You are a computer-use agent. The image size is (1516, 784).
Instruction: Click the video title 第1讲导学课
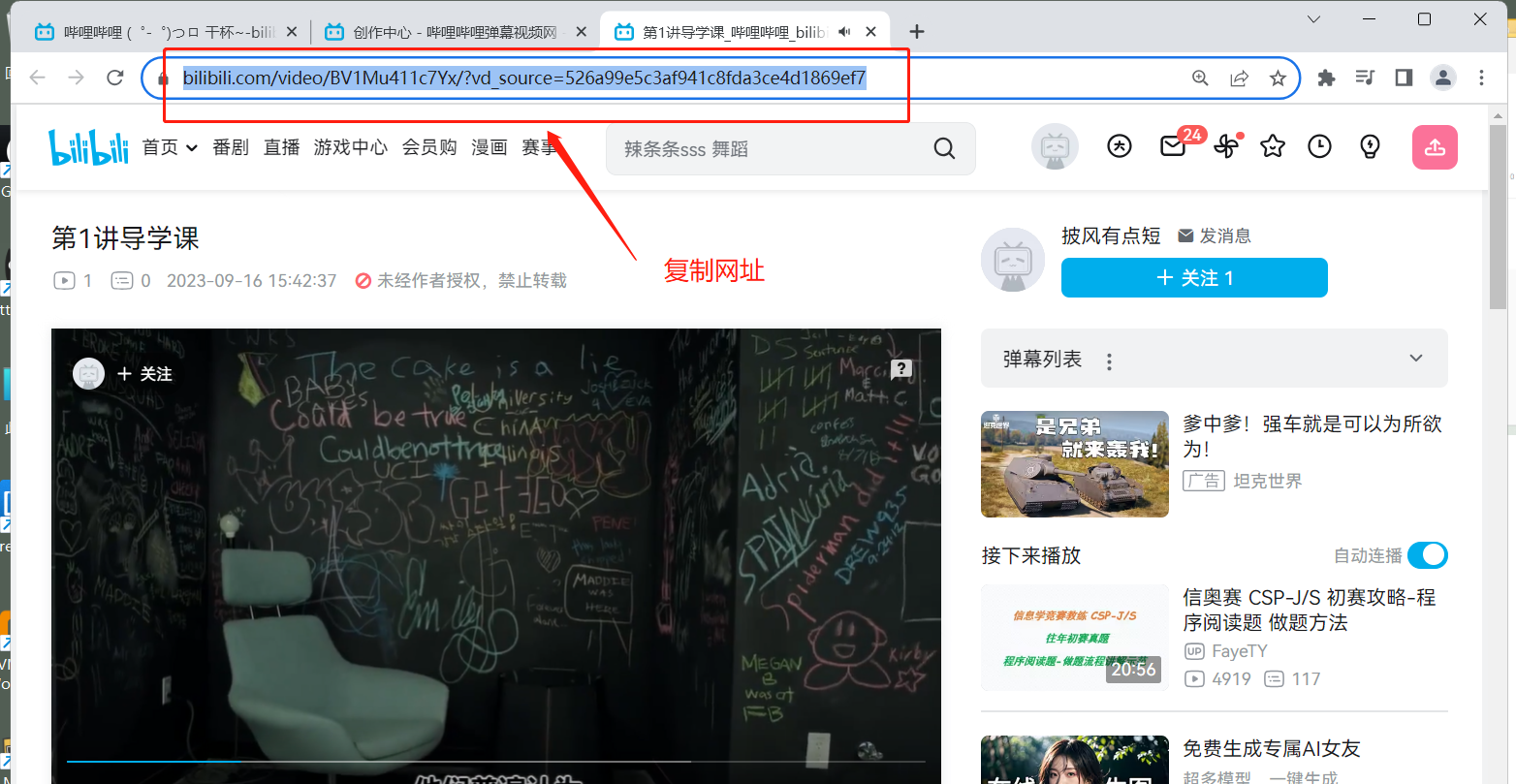pos(125,238)
